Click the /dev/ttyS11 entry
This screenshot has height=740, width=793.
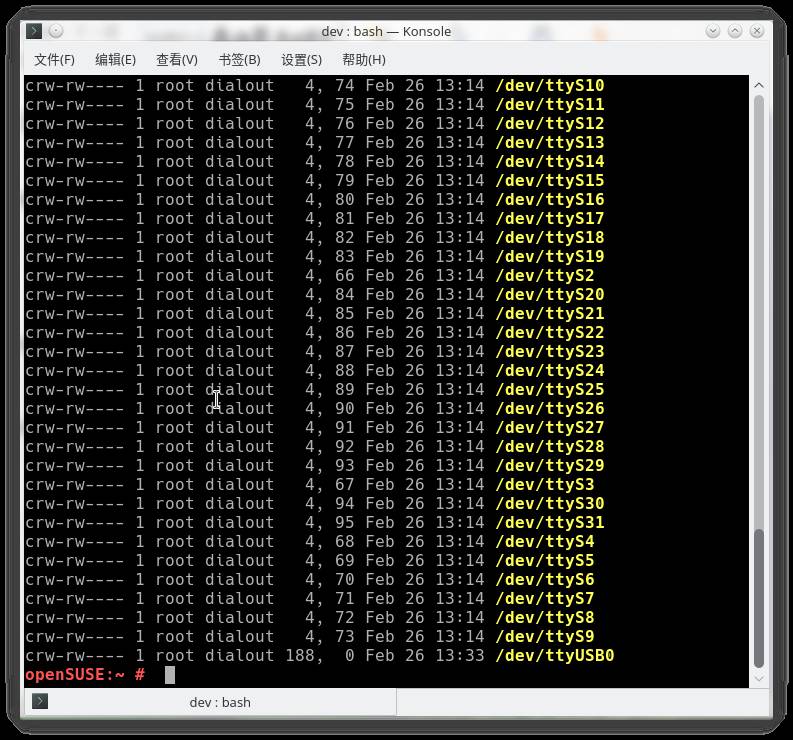[550, 105]
